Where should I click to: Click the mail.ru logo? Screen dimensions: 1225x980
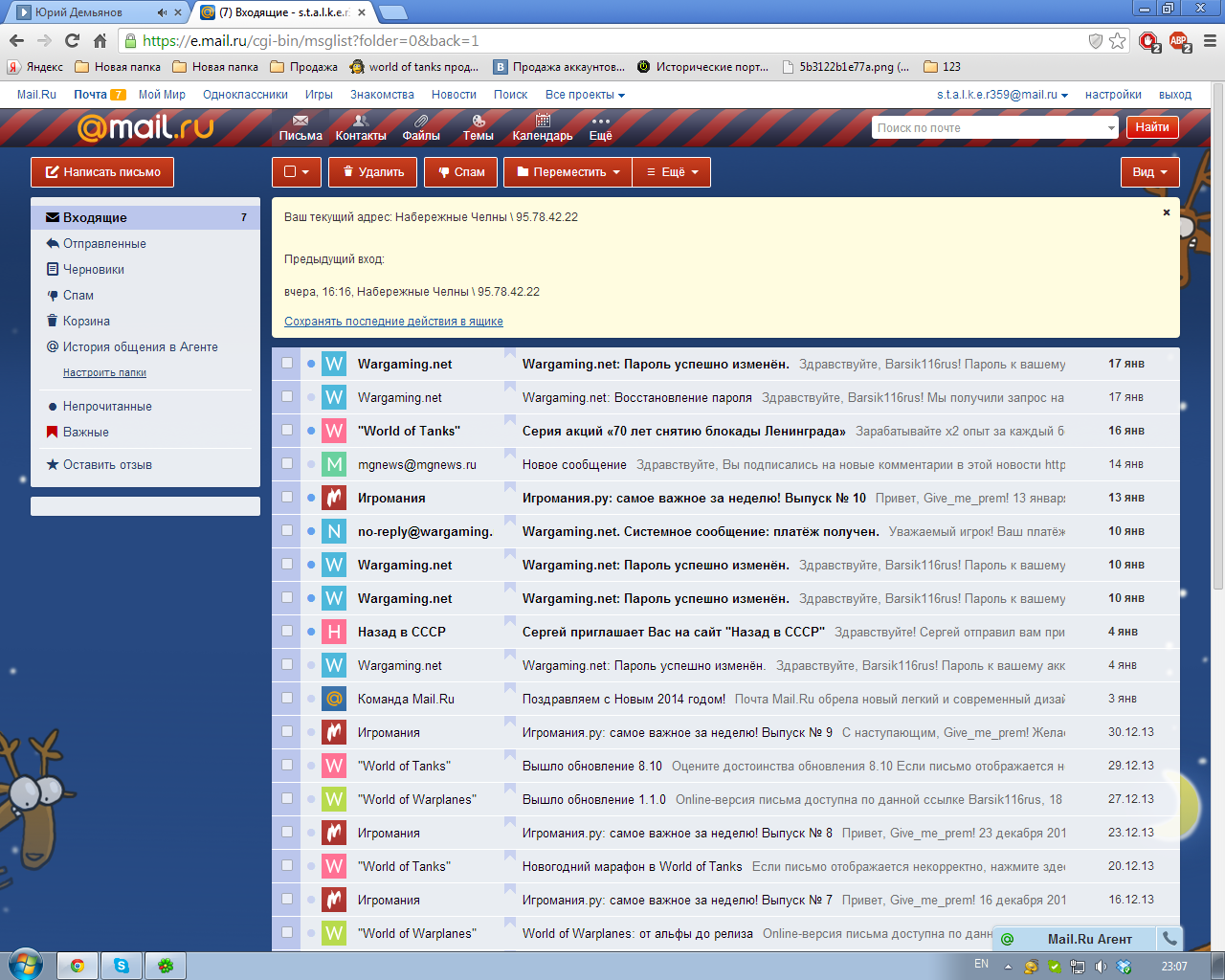(145, 126)
